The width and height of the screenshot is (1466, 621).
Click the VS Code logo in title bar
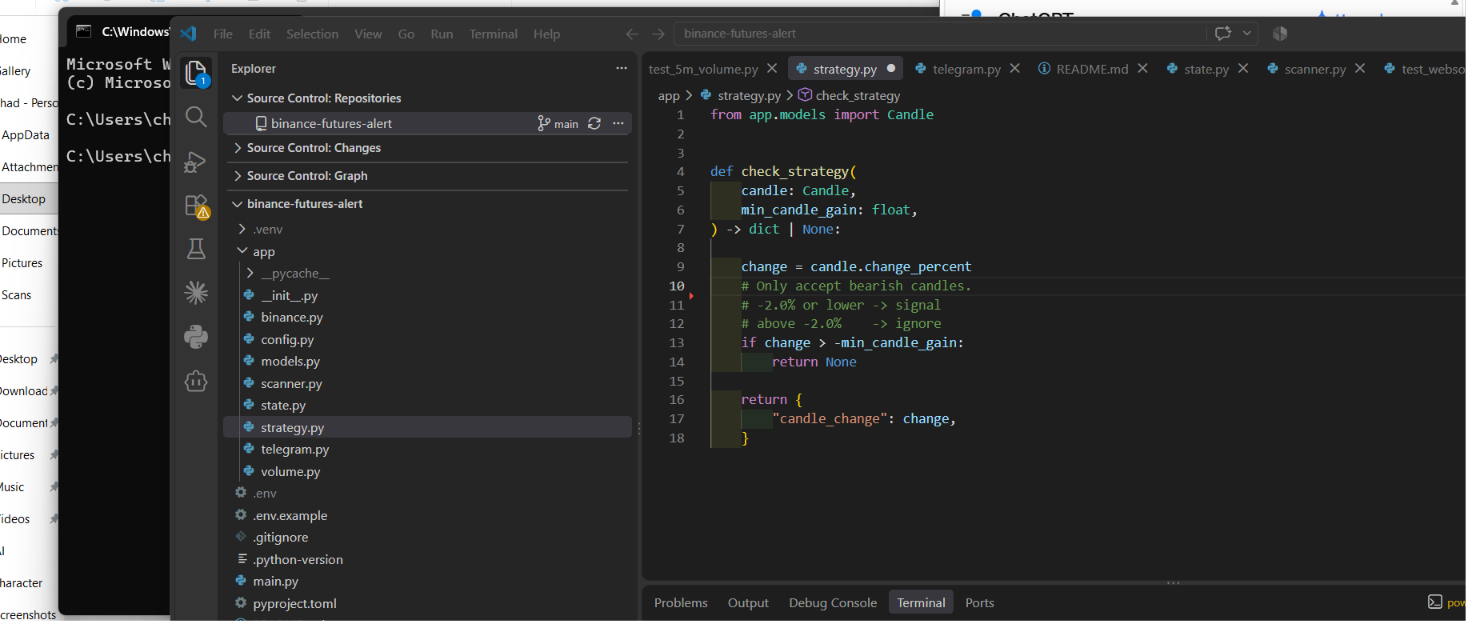(x=188, y=33)
